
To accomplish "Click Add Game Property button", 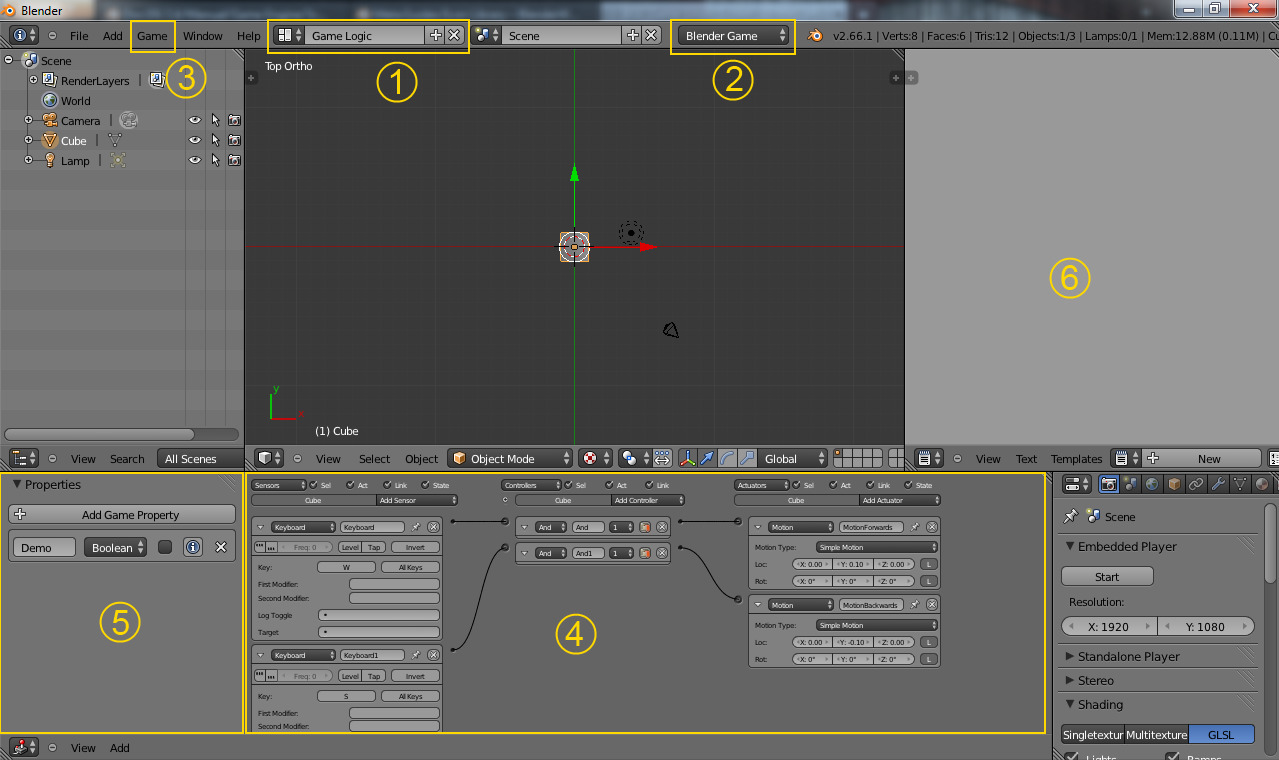I will [x=122, y=514].
